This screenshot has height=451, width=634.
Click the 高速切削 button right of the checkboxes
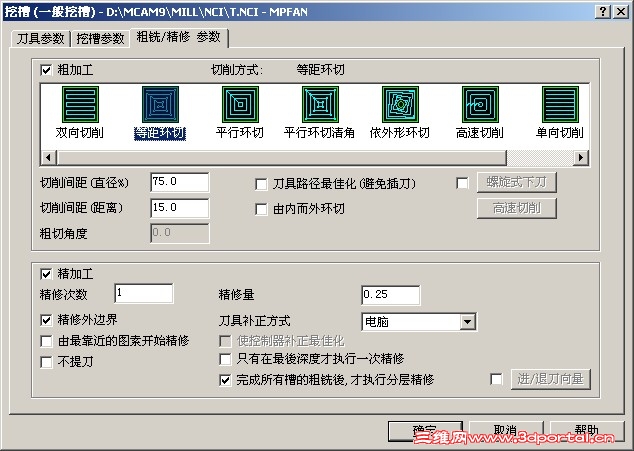pyautogui.click(x=517, y=208)
